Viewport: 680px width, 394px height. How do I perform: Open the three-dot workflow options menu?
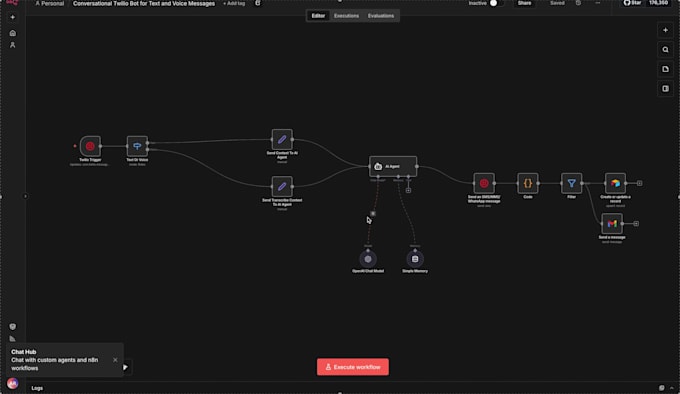point(598,3)
